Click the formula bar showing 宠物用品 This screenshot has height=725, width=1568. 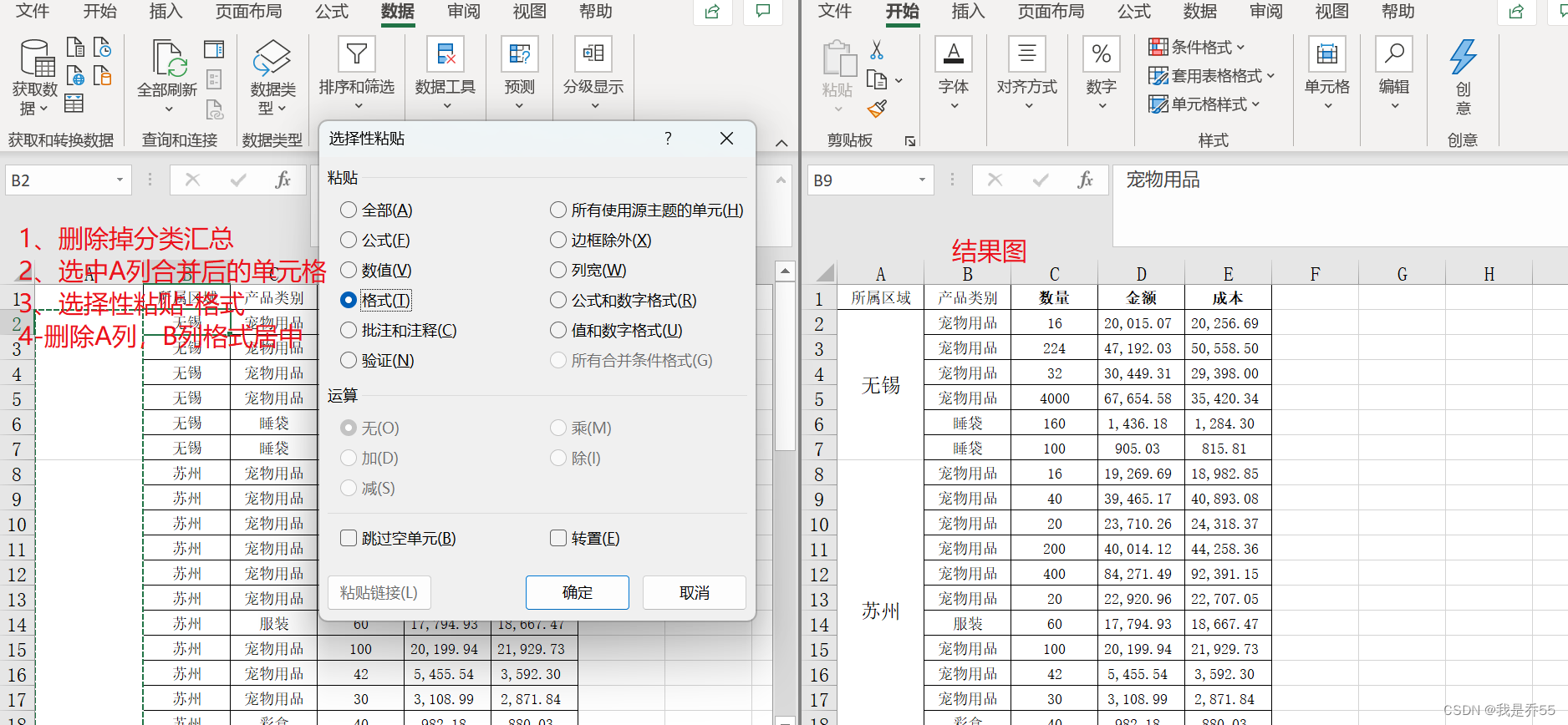coord(1340,205)
